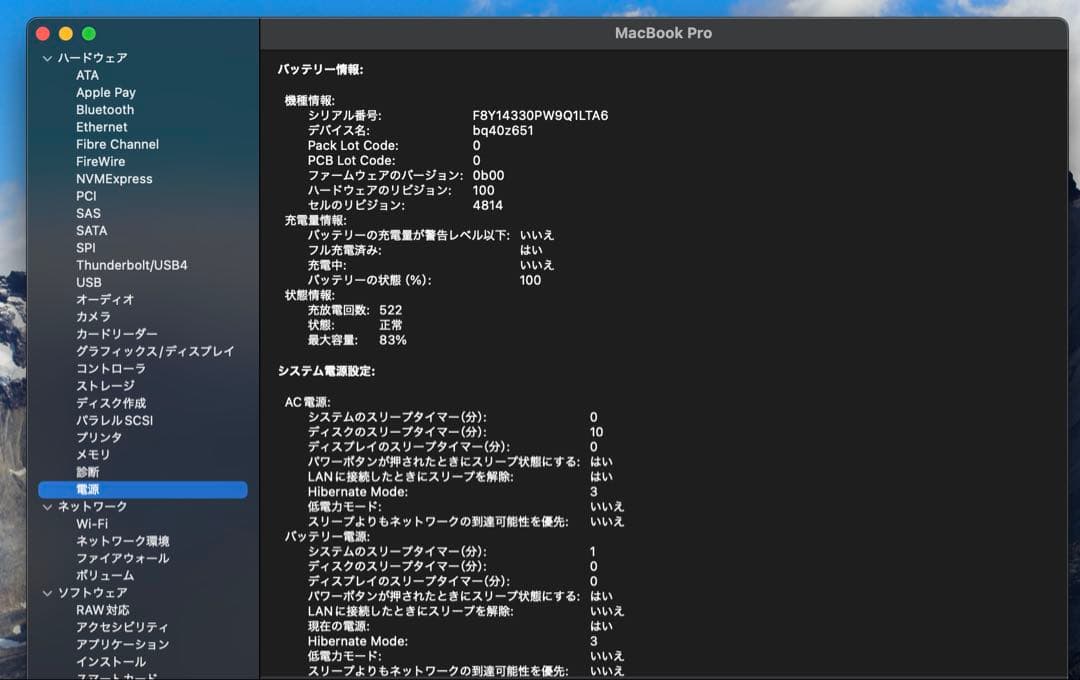
Task: Collapse the ハードウェア section
Action: coord(46,57)
